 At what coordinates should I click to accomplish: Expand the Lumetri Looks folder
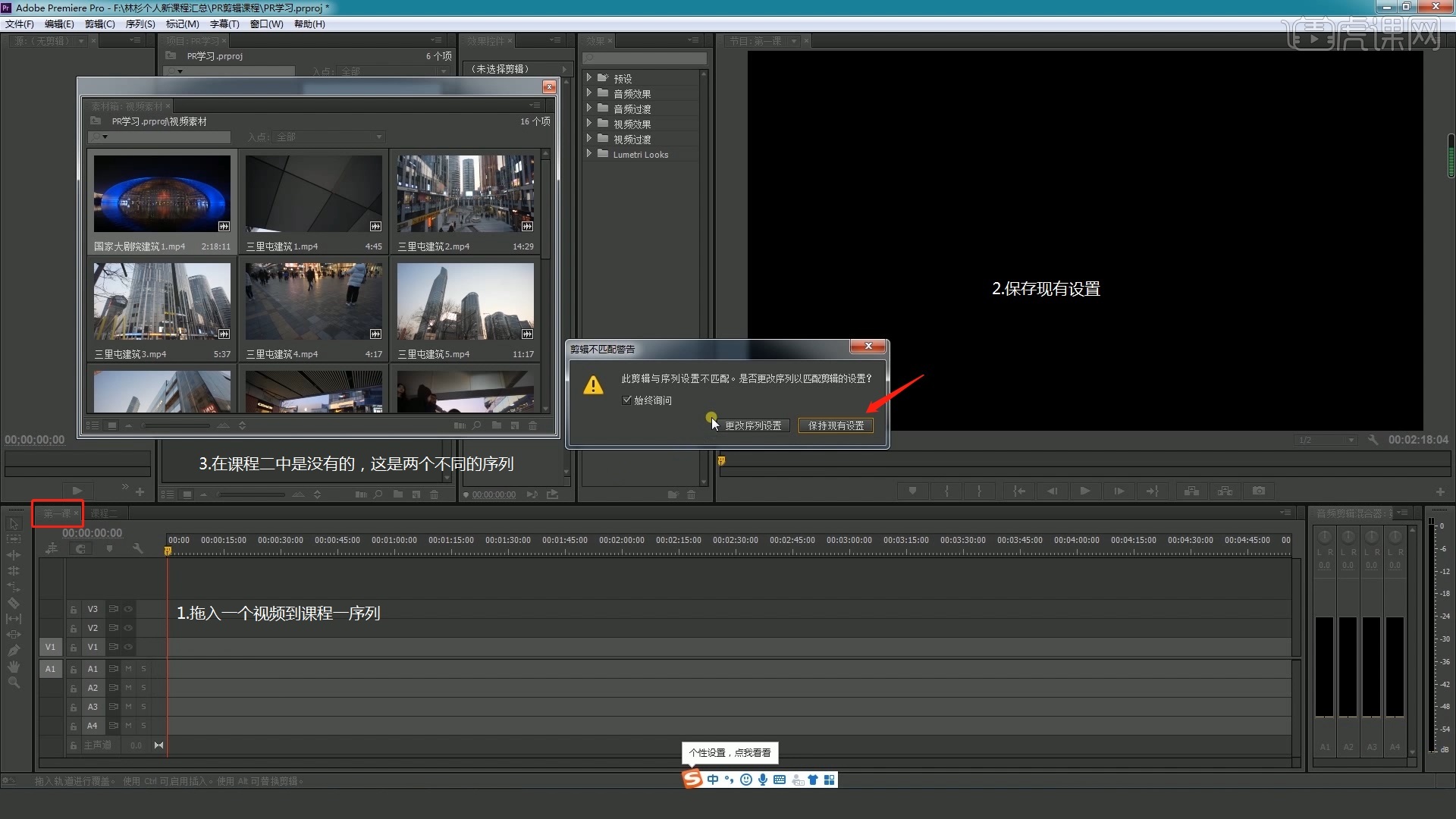pos(589,154)
